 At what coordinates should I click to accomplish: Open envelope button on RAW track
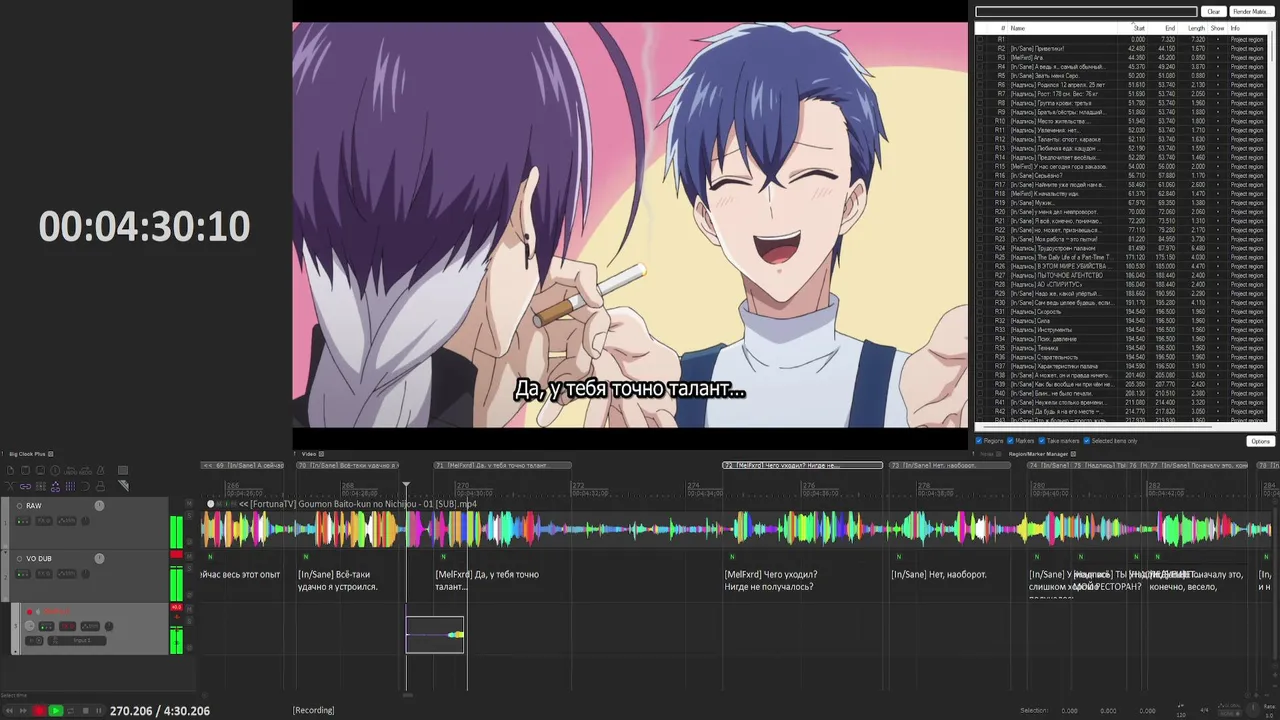click(67, 521)
